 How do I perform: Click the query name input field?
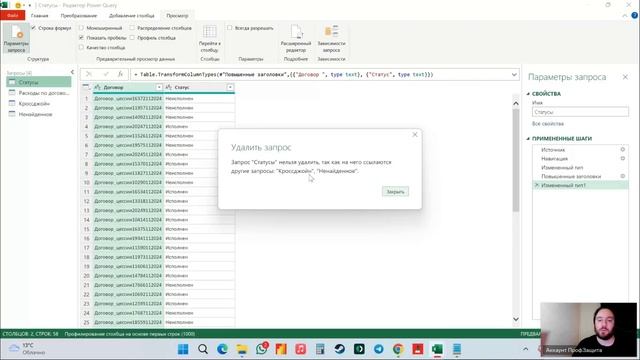[x=580, y=112]
